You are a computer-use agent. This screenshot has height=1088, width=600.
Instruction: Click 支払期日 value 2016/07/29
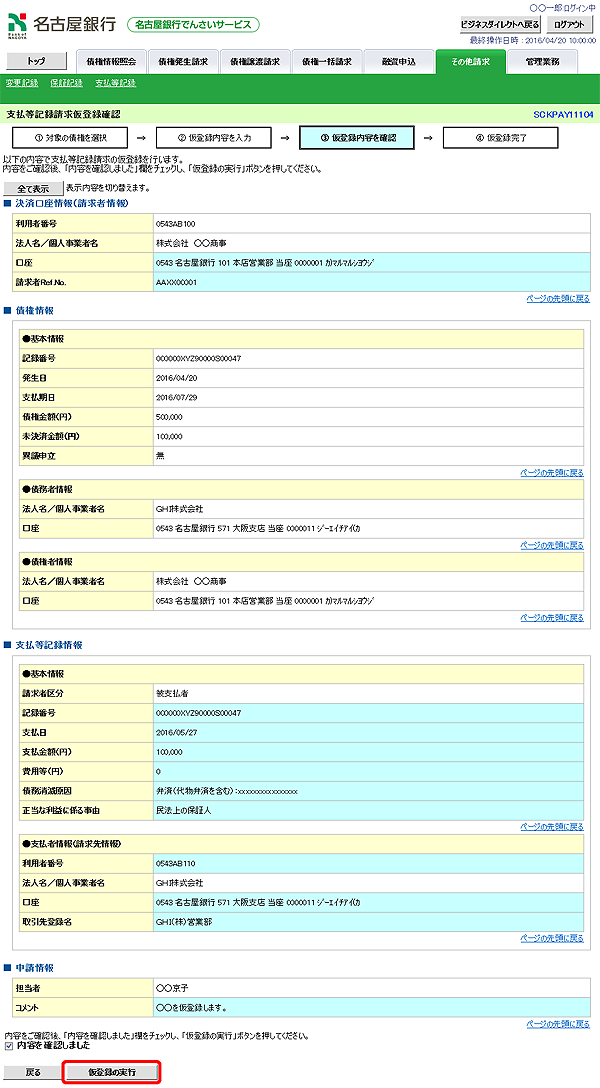(x=177, y=398)
